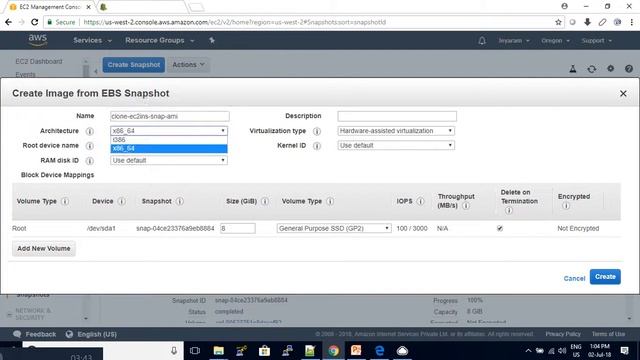The width and height of the screenshot is (640, 360).
Task: Open Microsoft Edge from the taskbar
Action: (x=379, y=351)
